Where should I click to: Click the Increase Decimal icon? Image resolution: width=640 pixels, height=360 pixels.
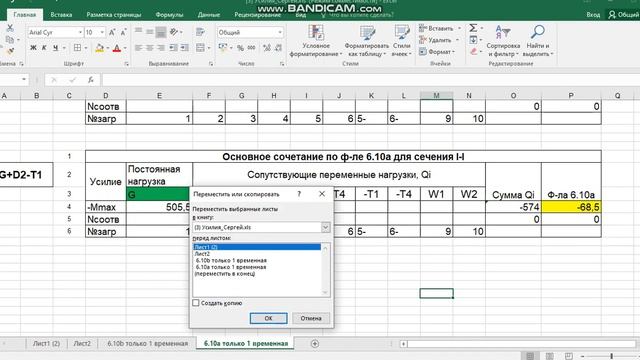click(267, 48)
